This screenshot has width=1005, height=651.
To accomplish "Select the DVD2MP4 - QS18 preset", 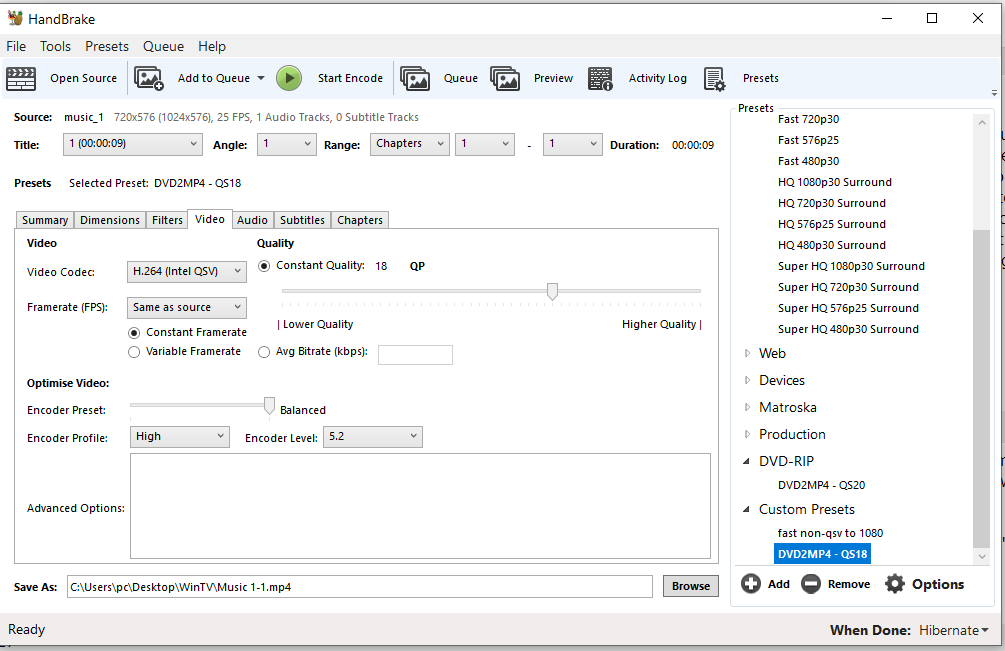I will (x=822, y=554).
